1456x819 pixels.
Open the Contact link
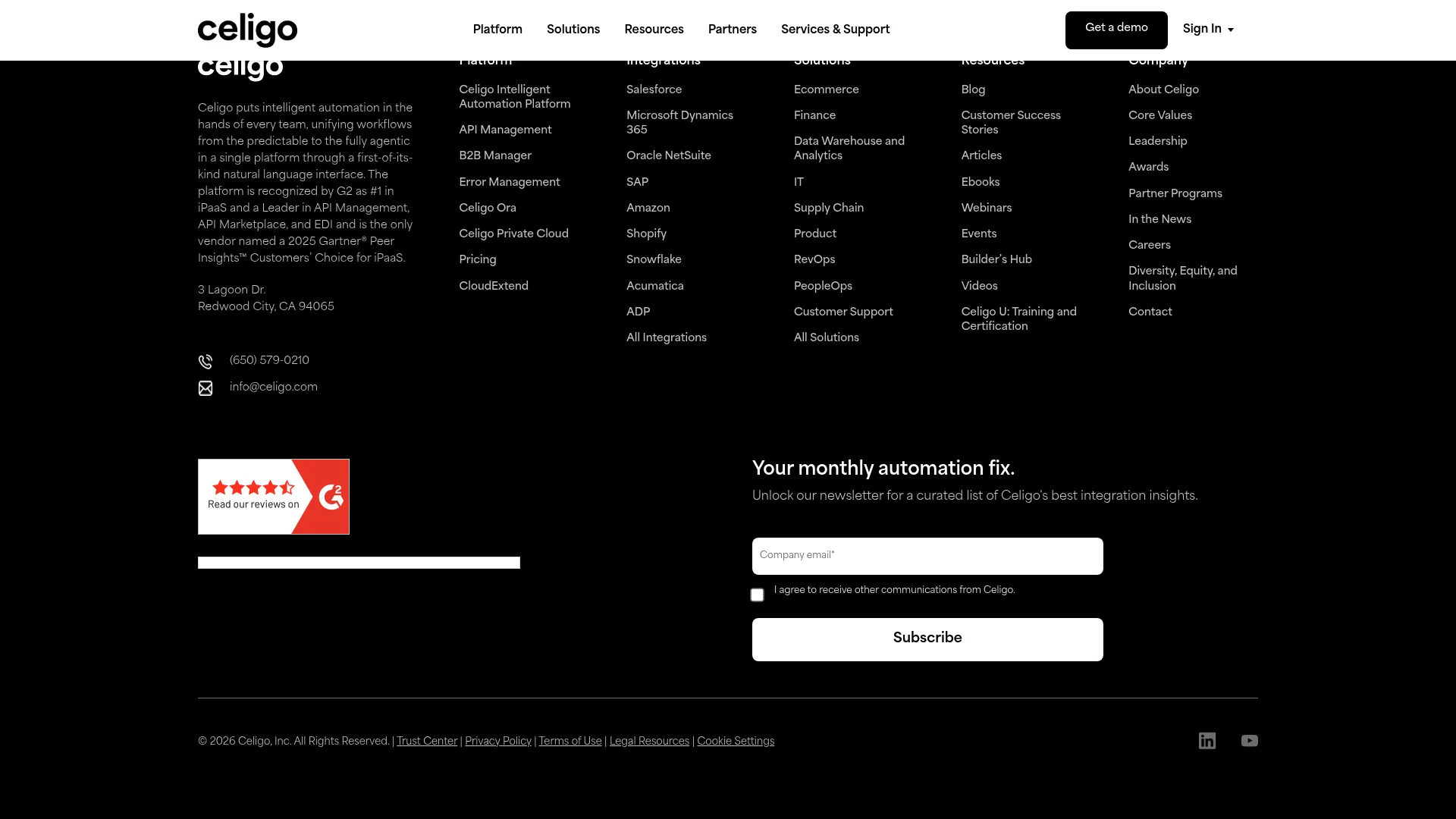coord(1150,312)
